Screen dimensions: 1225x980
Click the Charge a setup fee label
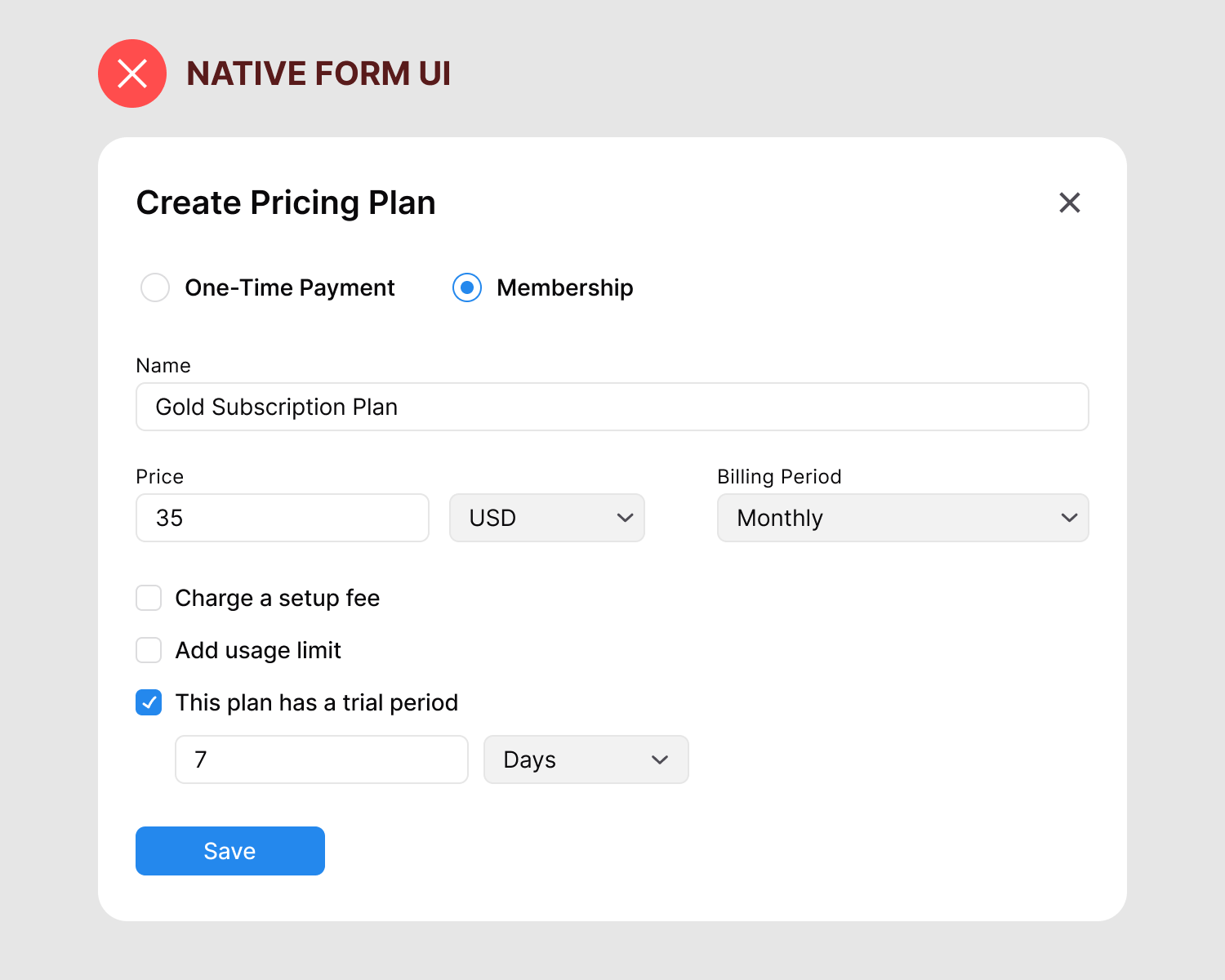point(278,598)
